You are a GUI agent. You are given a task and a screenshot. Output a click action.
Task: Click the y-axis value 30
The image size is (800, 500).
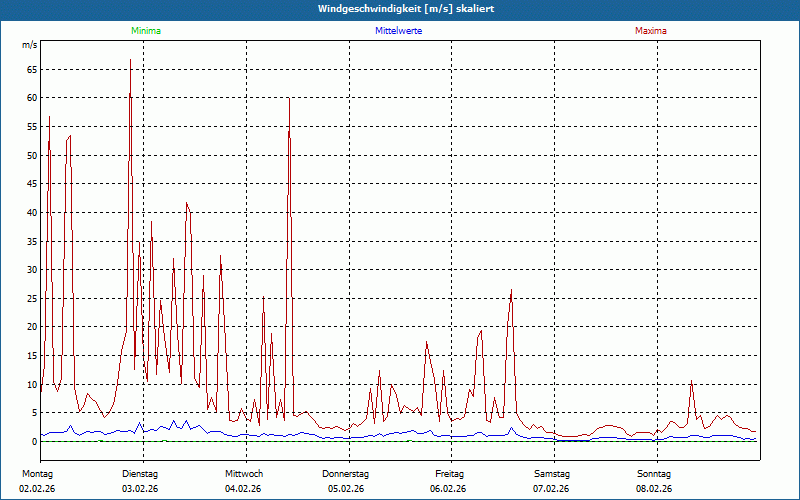[x=31, y=270]
